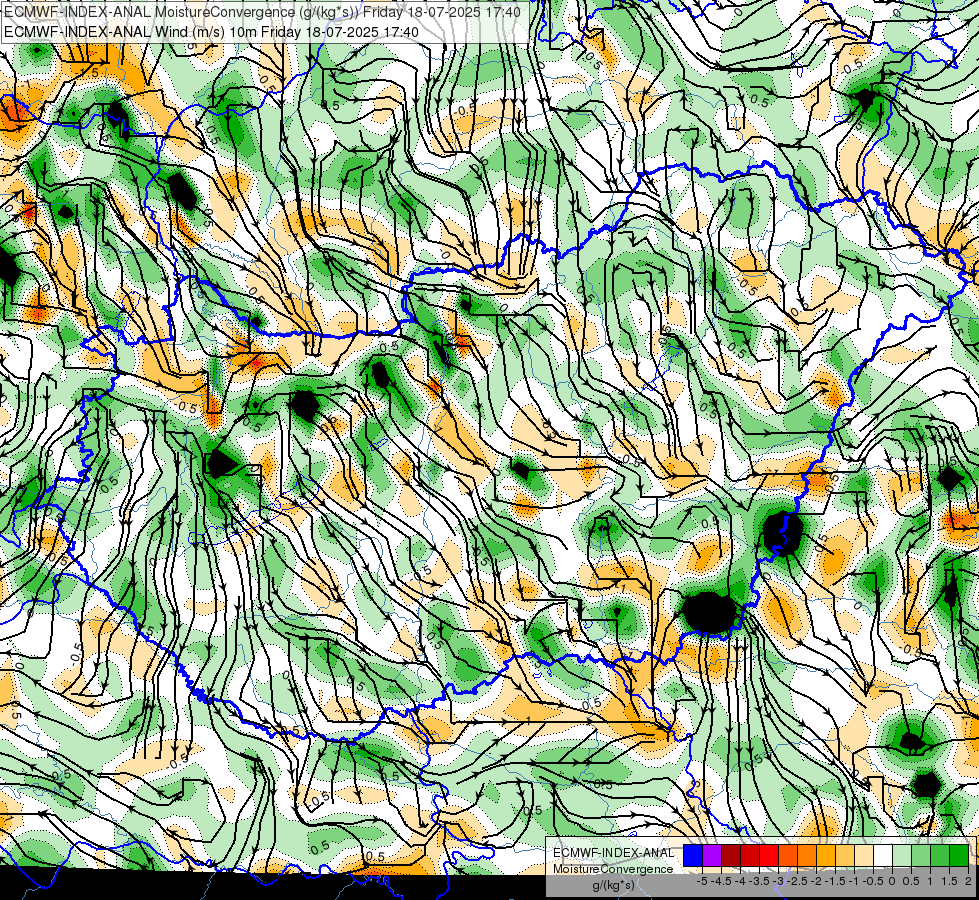Click the -2 legend tick value
The image size is (979, 900).
pos(816,881)
